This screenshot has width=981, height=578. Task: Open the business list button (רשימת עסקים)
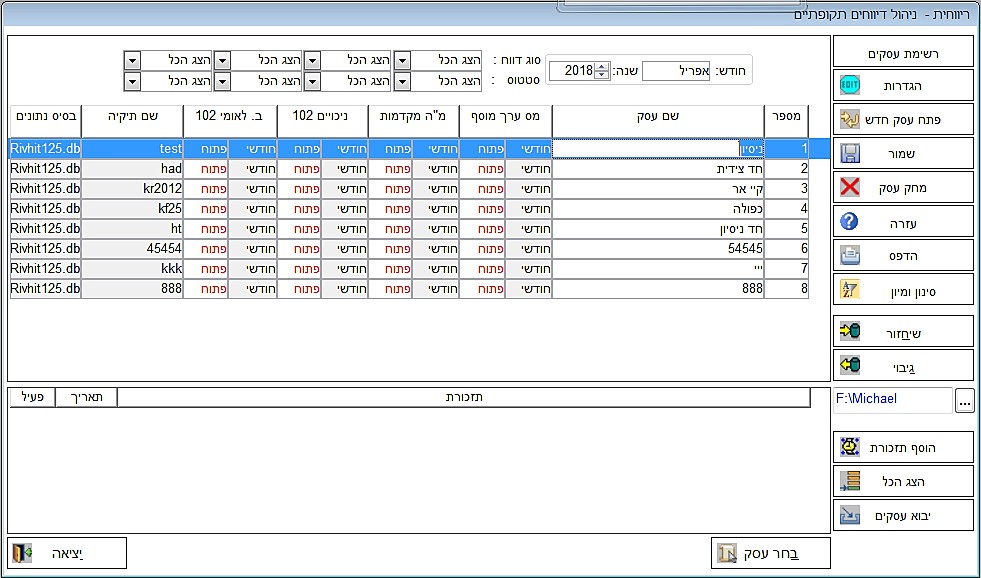coord(903,51)
